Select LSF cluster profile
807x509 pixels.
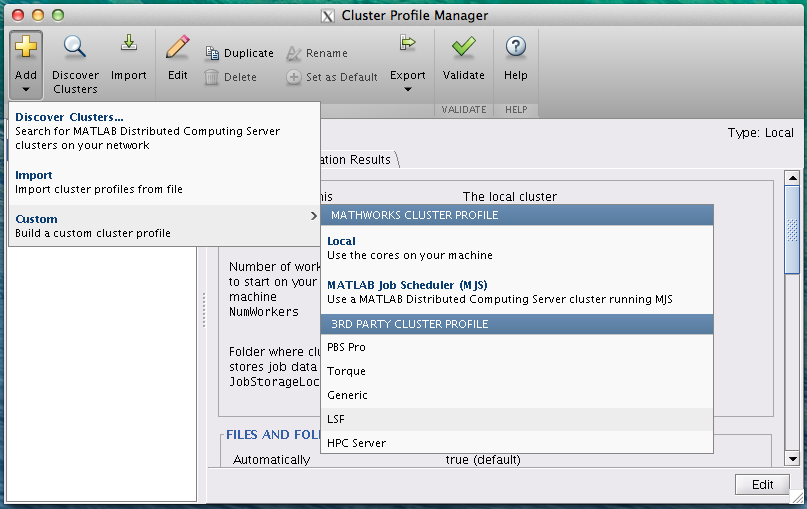coord(517,419)
